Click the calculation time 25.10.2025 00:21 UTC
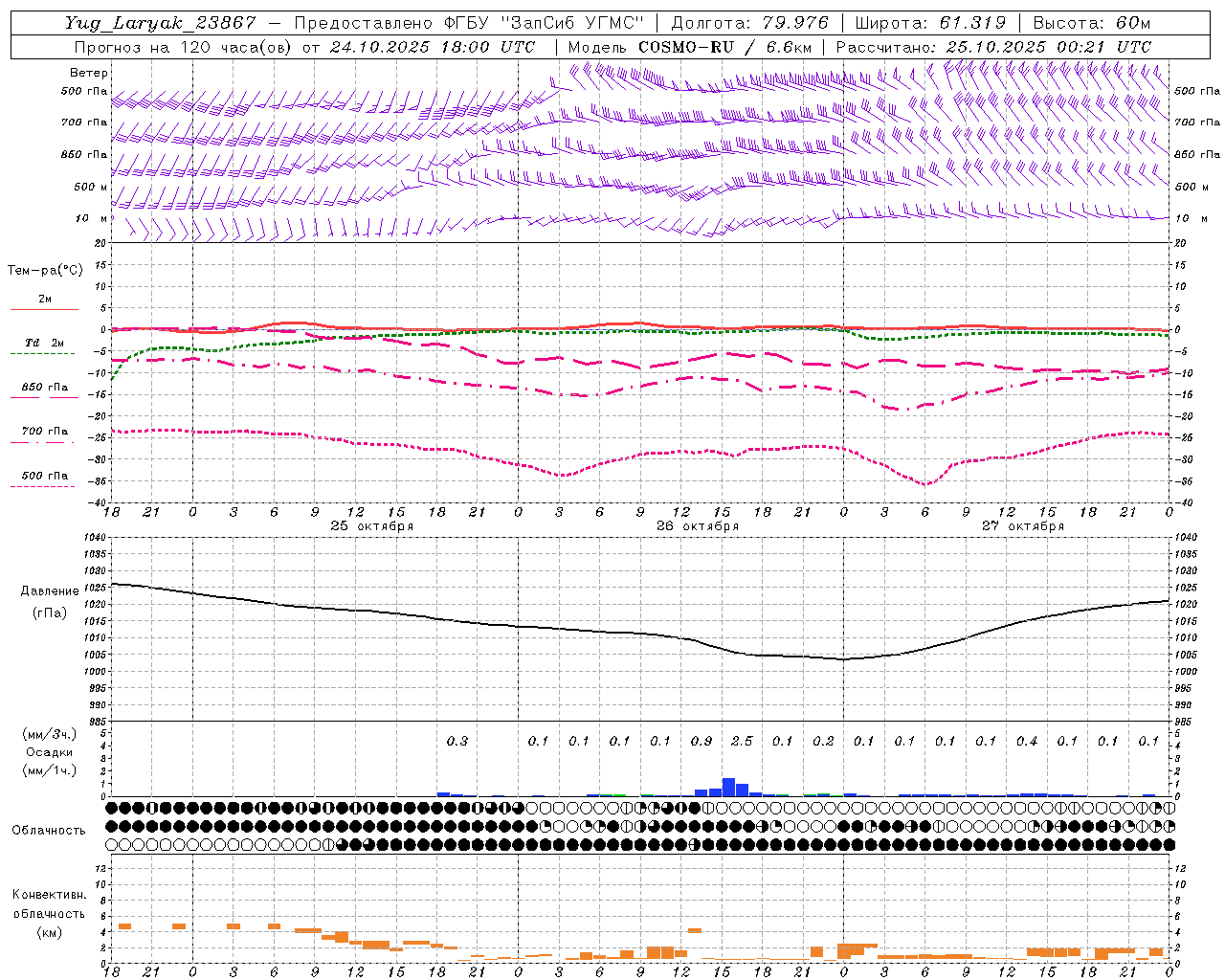 (1048, 46)
